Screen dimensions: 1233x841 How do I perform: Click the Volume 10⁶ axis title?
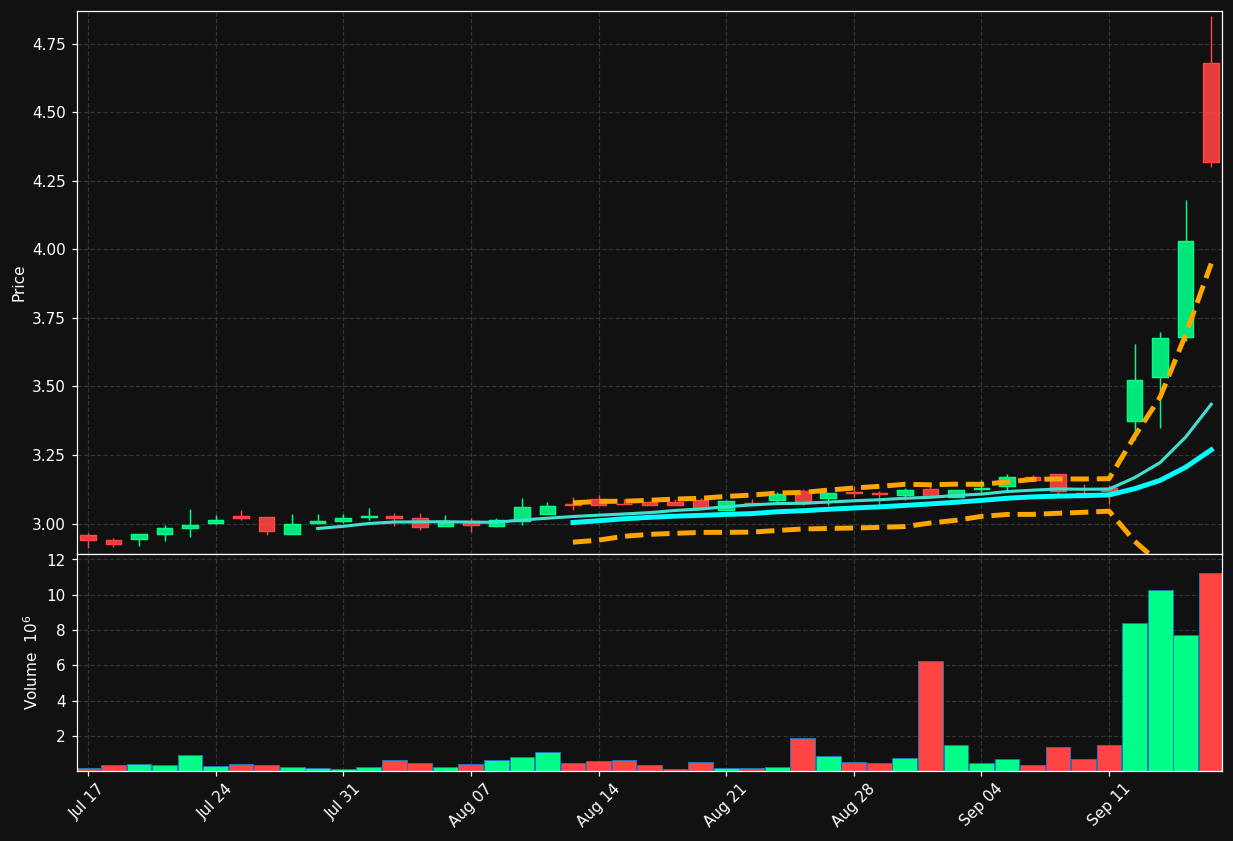point(30,662)
